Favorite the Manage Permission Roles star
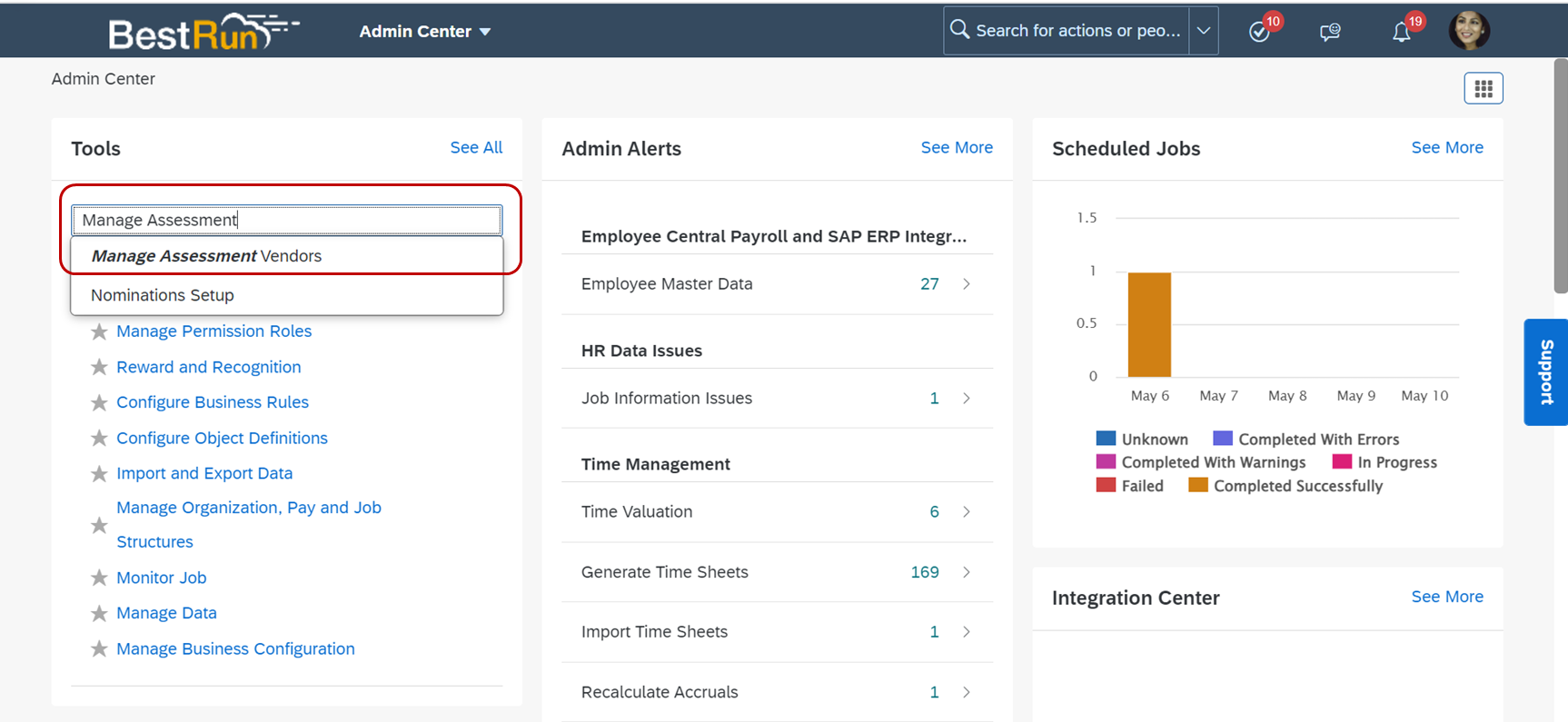This screenshot has height=722, width=1568. tap(99, 331)
